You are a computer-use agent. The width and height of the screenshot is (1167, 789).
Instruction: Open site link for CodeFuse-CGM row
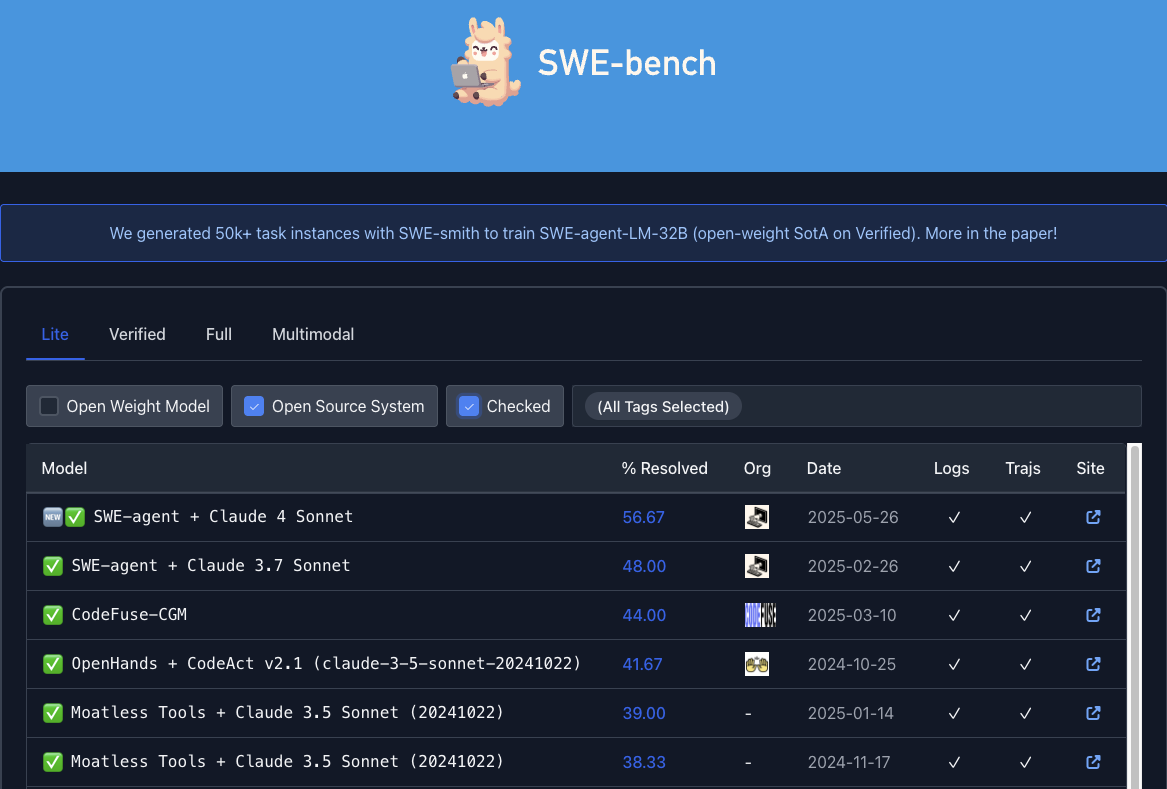pyautogui.click(x=1093, y=615)
